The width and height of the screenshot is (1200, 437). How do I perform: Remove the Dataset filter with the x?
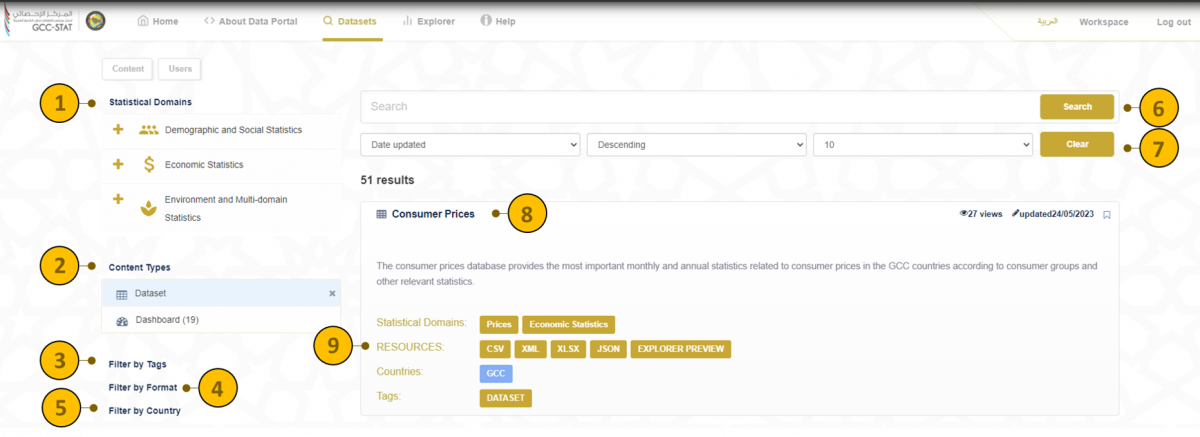332,294
